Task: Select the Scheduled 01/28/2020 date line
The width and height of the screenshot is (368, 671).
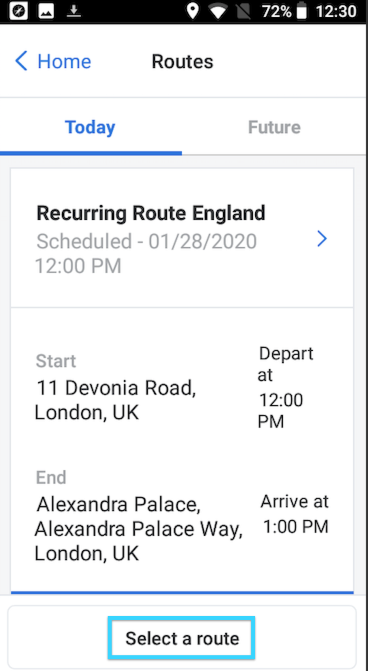Action: (146, 254)
